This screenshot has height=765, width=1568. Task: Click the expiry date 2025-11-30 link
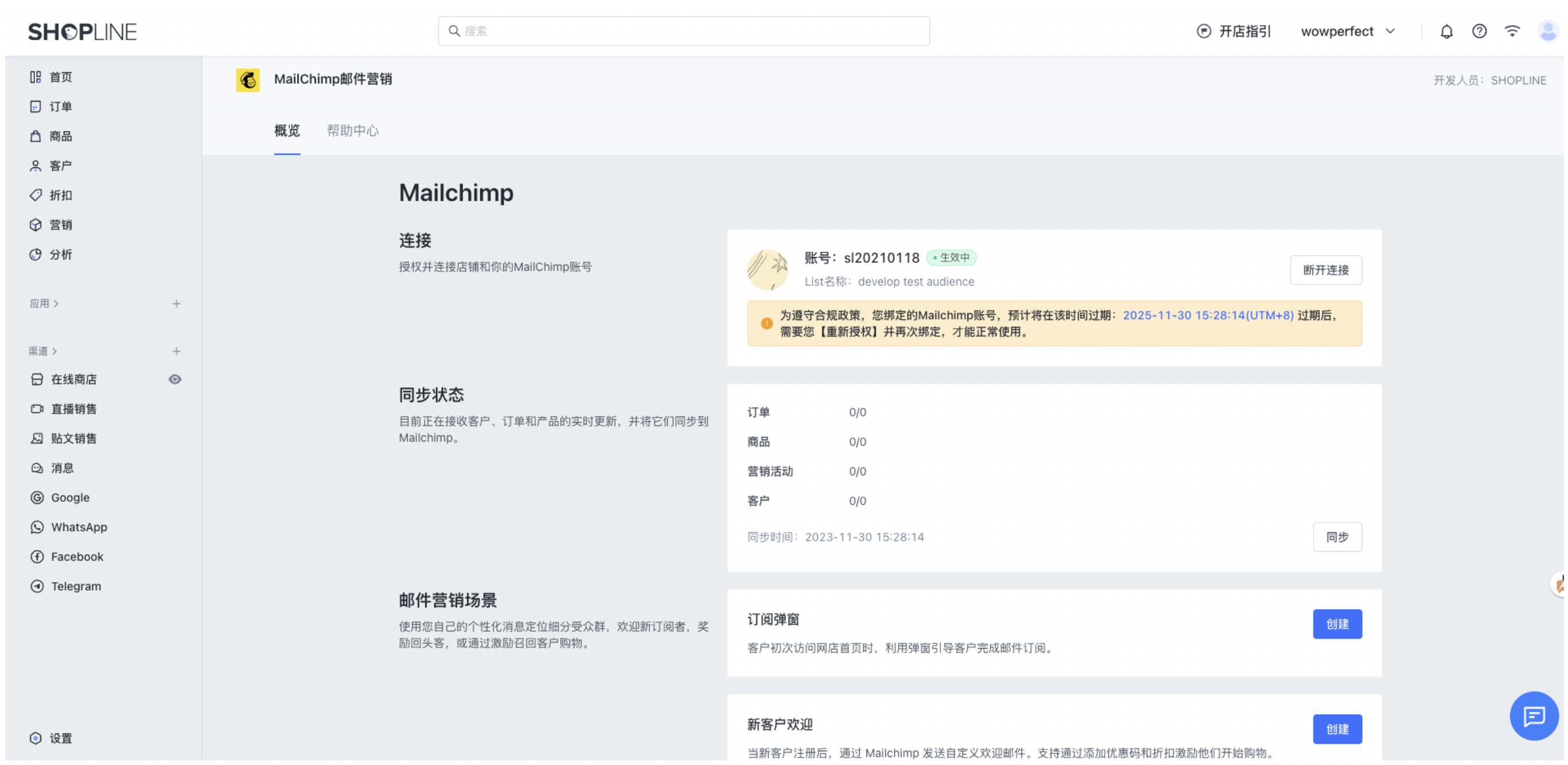(1208, 315)
